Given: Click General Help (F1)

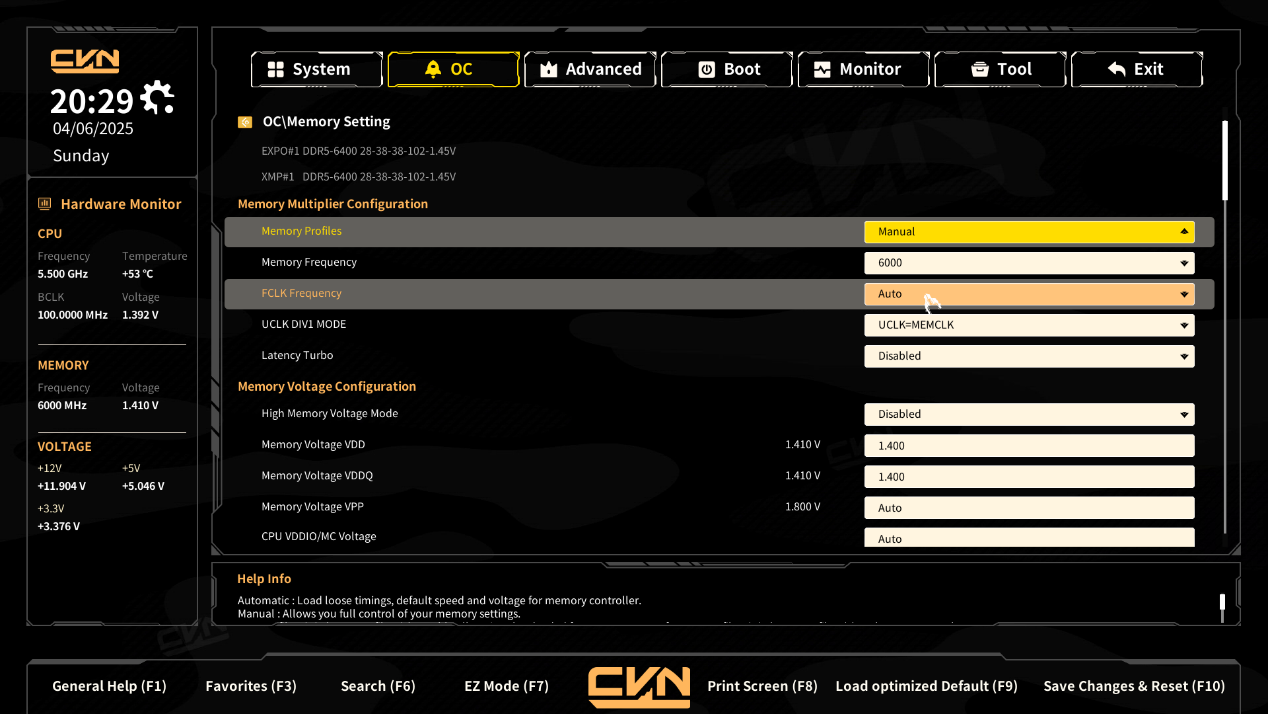Looking at the screenshot, I should pos(109,686).
